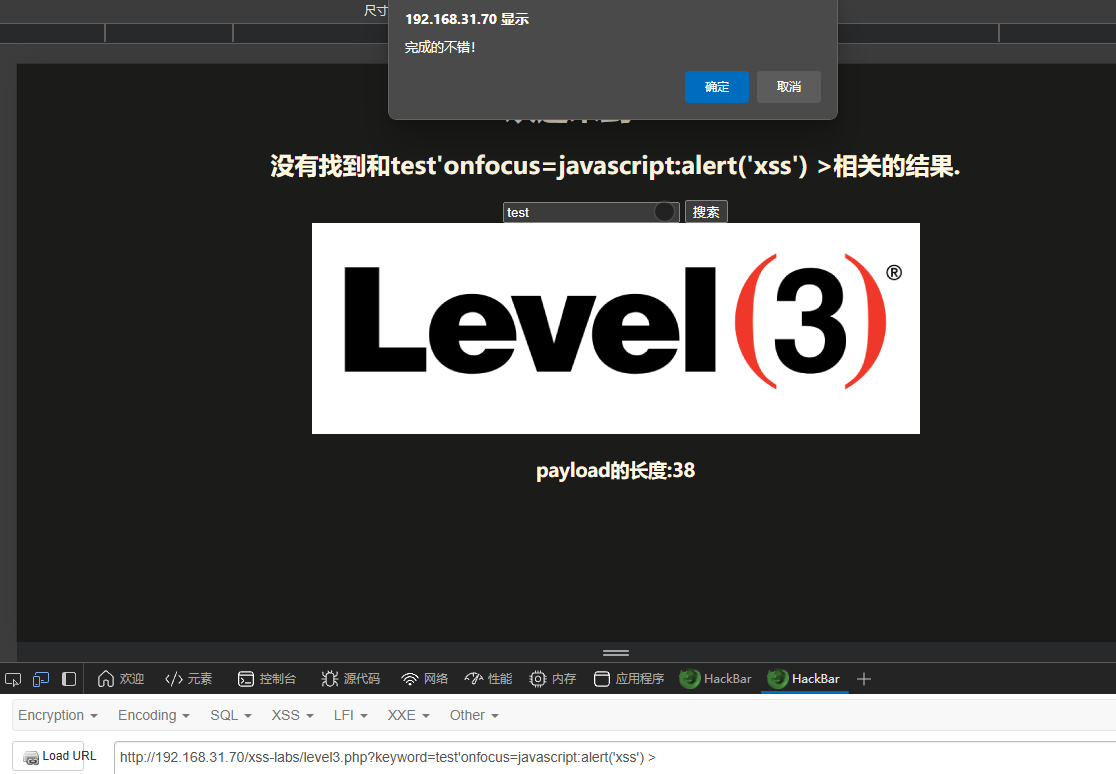Expand the Encoding dropdown

(154, 715)
